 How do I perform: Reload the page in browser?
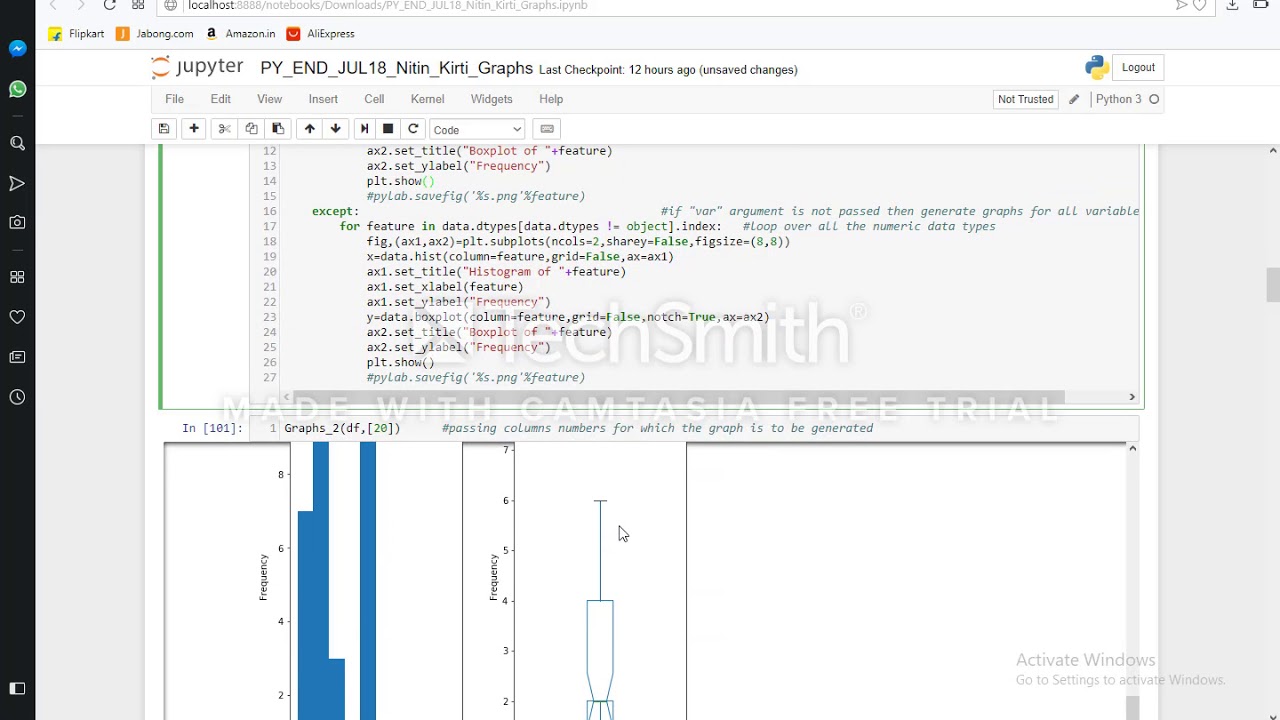coord(110,5)
